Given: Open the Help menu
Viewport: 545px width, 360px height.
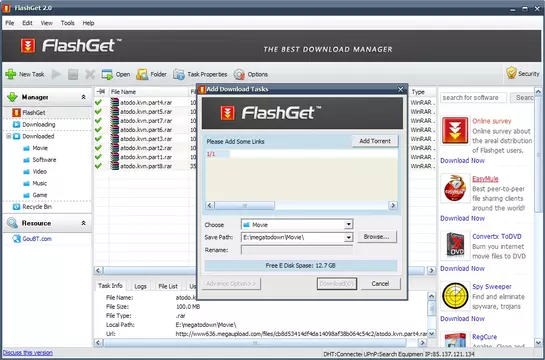Looking at the screenshot, I should 88,23.
